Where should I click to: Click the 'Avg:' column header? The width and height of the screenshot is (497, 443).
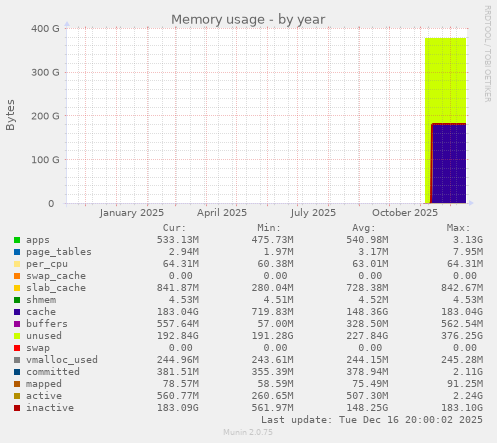click(364, 228)
